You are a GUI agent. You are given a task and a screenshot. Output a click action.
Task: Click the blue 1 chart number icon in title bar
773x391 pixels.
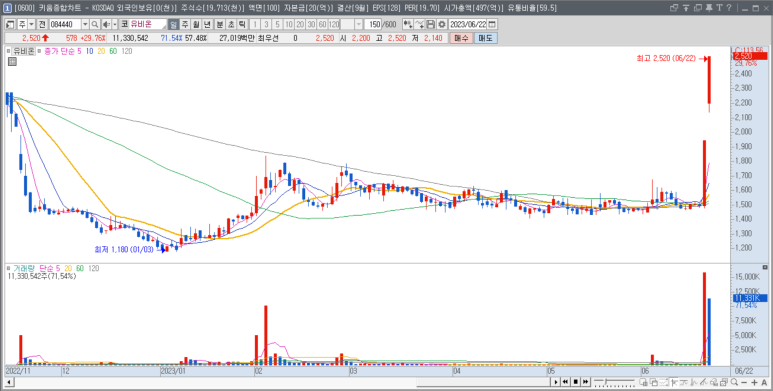click(8, 8)
